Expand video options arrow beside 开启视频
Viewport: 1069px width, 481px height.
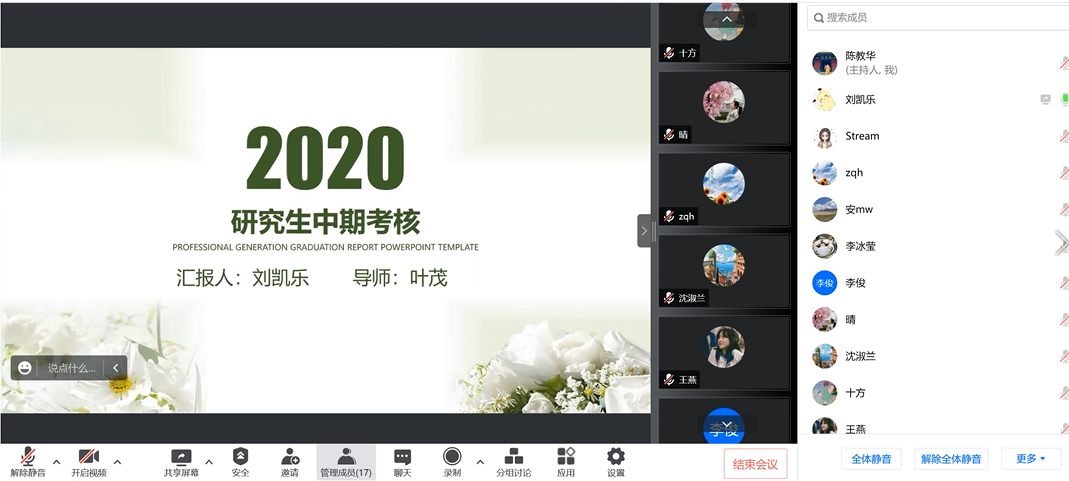(x=117, y=462)
